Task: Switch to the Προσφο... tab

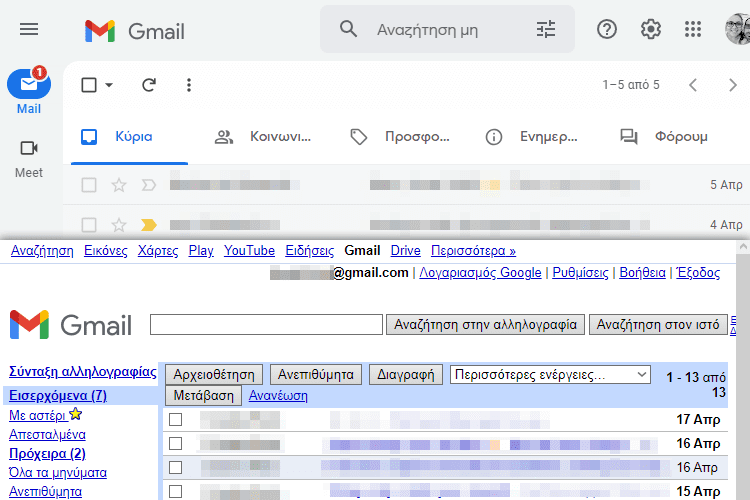Action: (400, 137)
